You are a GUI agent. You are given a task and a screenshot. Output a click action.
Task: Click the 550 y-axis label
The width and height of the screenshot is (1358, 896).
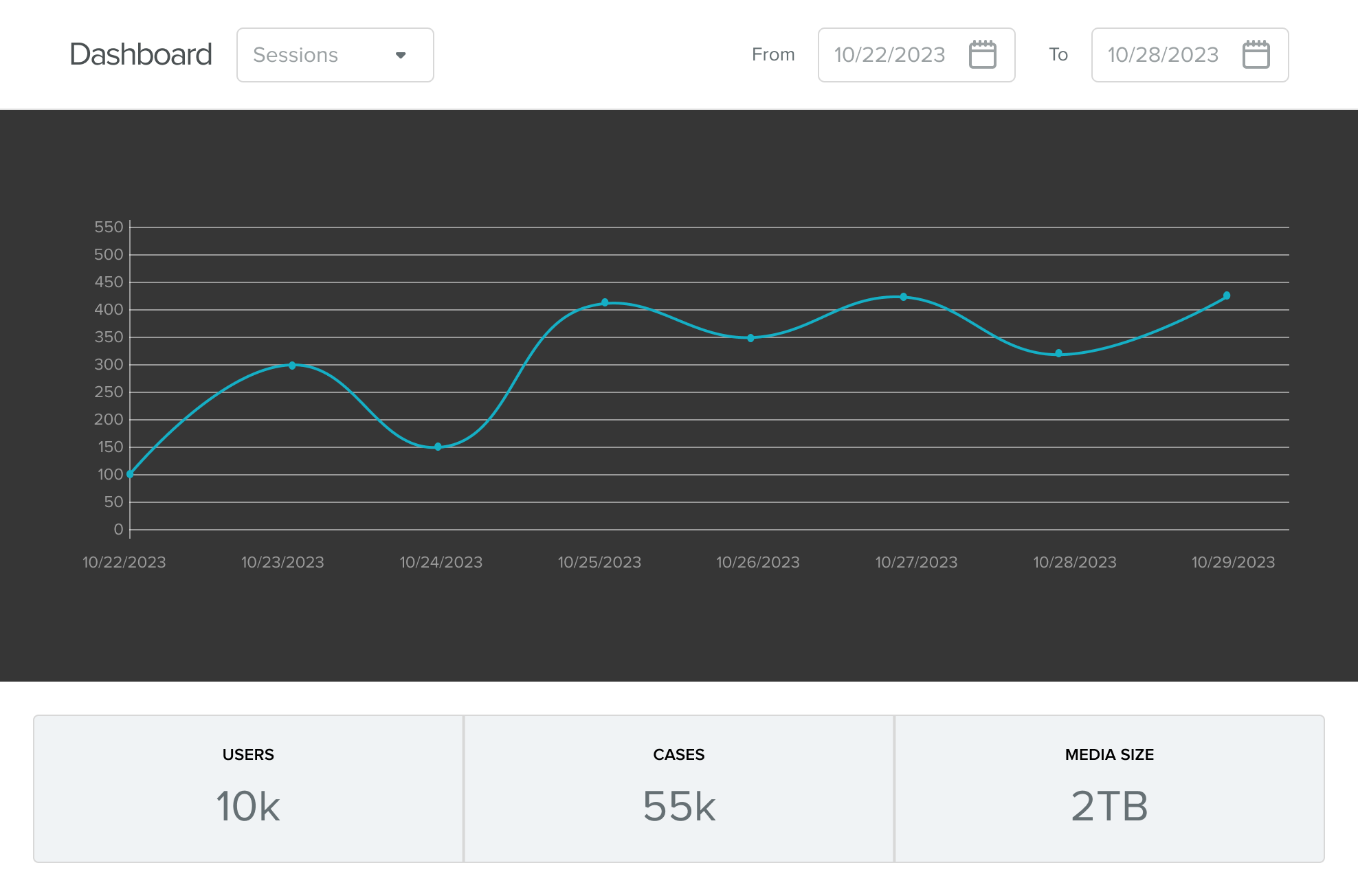pyautogui.click(x=109, y=227)
